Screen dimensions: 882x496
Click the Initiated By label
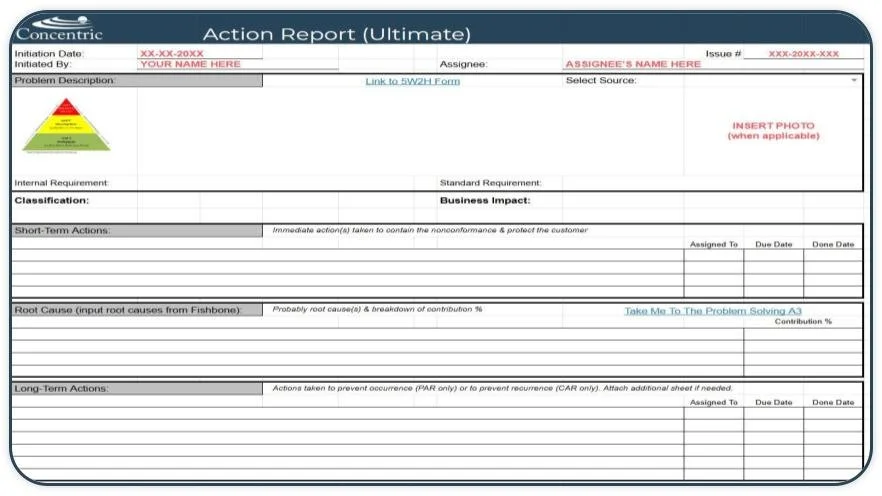point(43,64)
